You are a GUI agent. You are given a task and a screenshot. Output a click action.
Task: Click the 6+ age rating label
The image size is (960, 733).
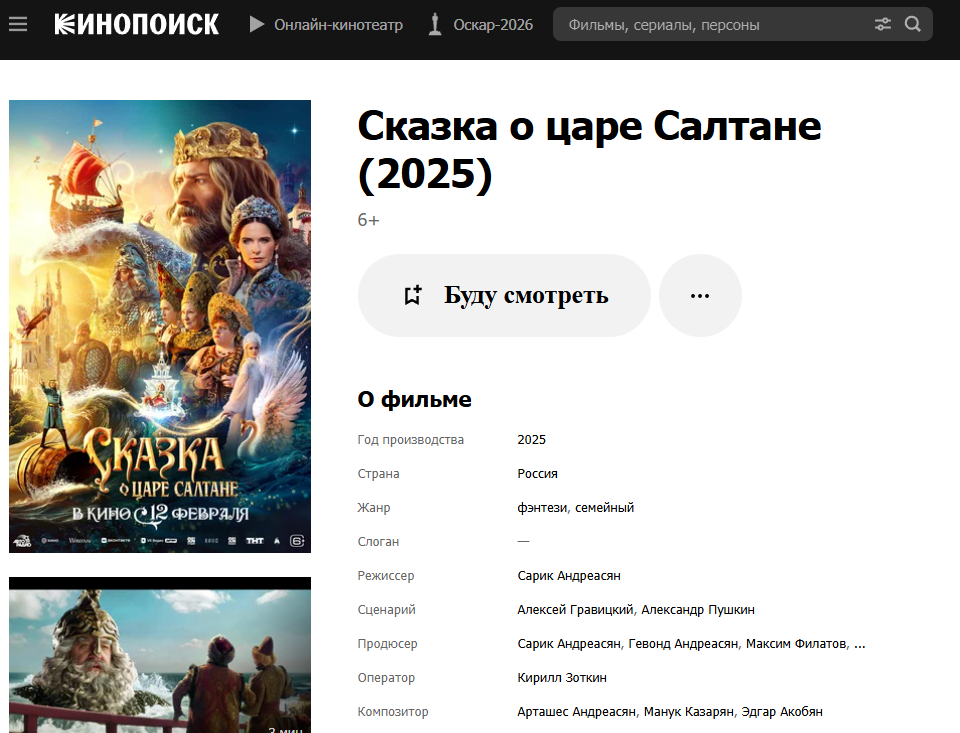tap(369, 220)
